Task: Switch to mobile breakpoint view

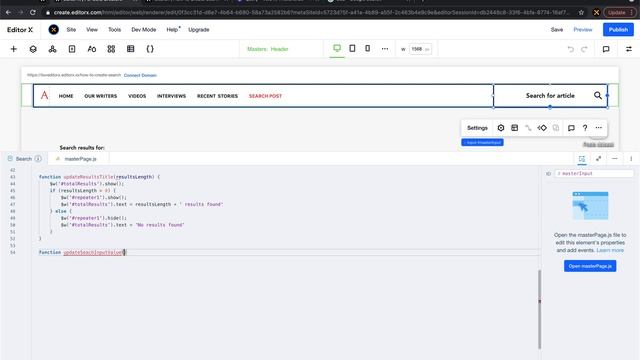Action: click(x=367, y=49)
